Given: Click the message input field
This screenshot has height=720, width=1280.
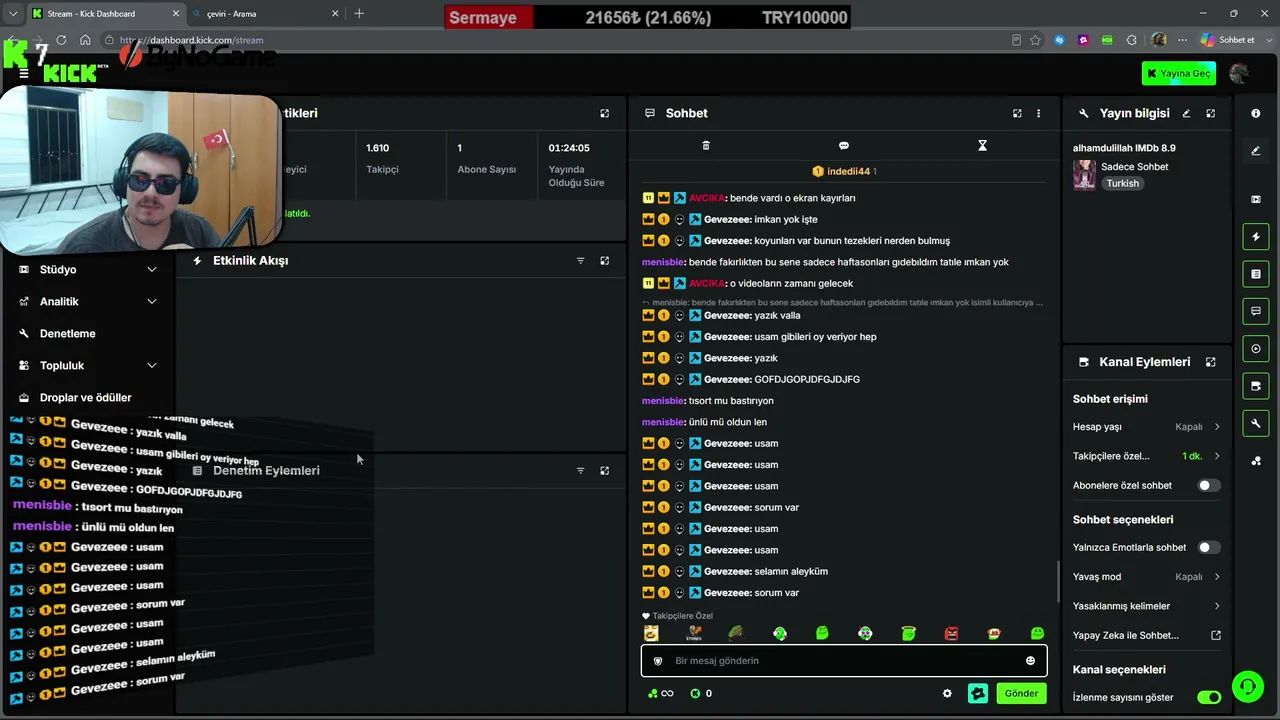Looking at the screenshot, I should point(844,661).
